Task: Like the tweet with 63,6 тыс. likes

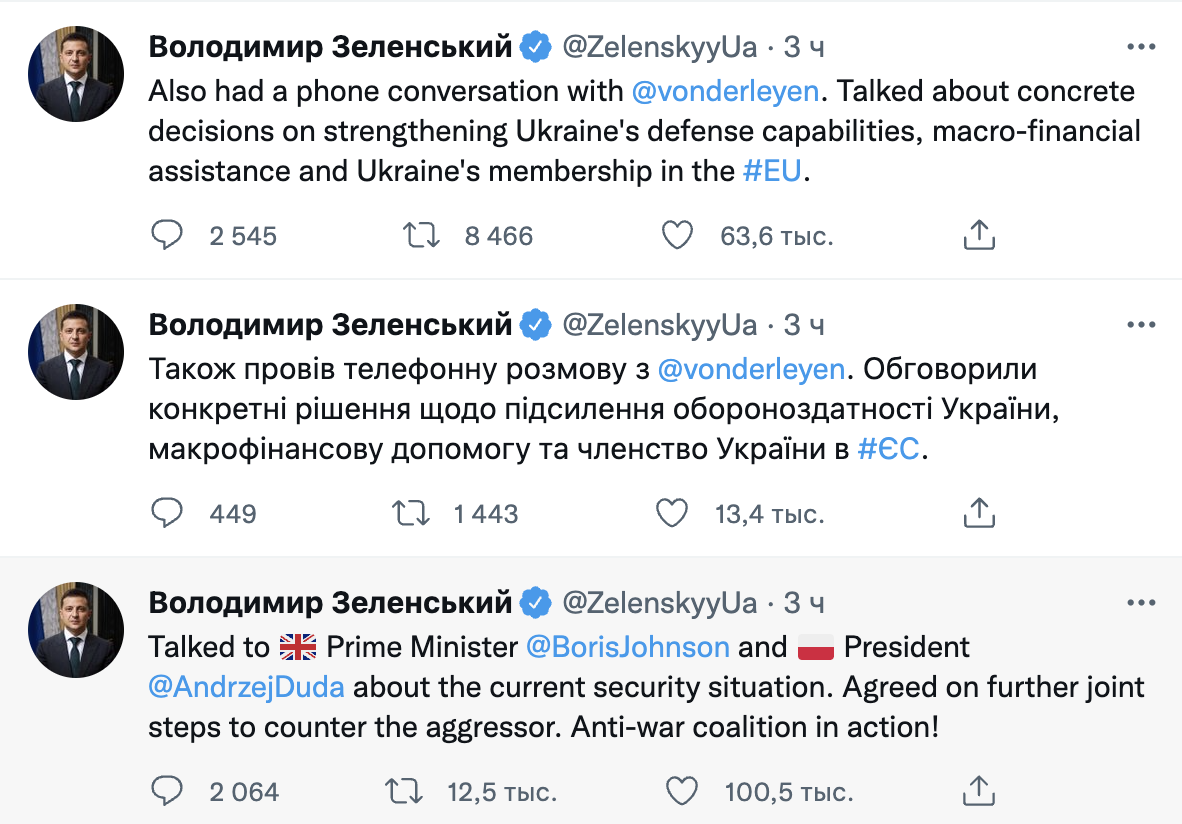Action: (677, 236)
